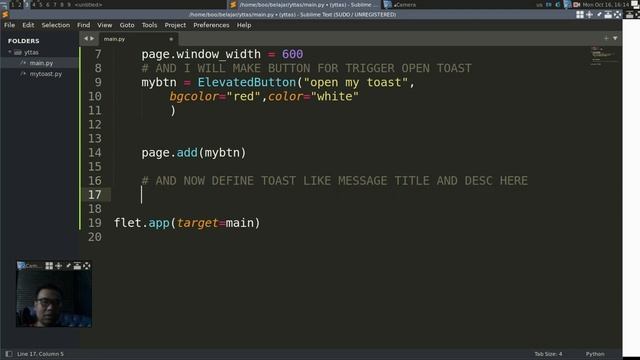Go to next tab with right arrow

click(92, 39)
